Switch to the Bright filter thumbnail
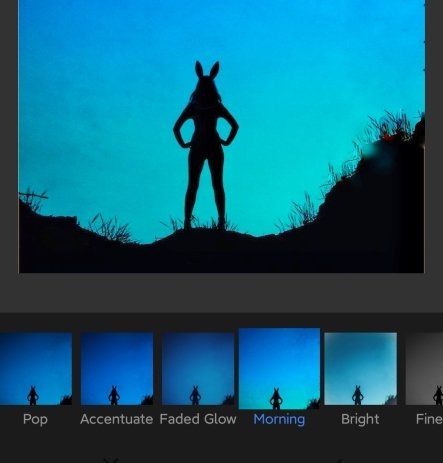The image size is (443, 463). (x=361, y=369)
